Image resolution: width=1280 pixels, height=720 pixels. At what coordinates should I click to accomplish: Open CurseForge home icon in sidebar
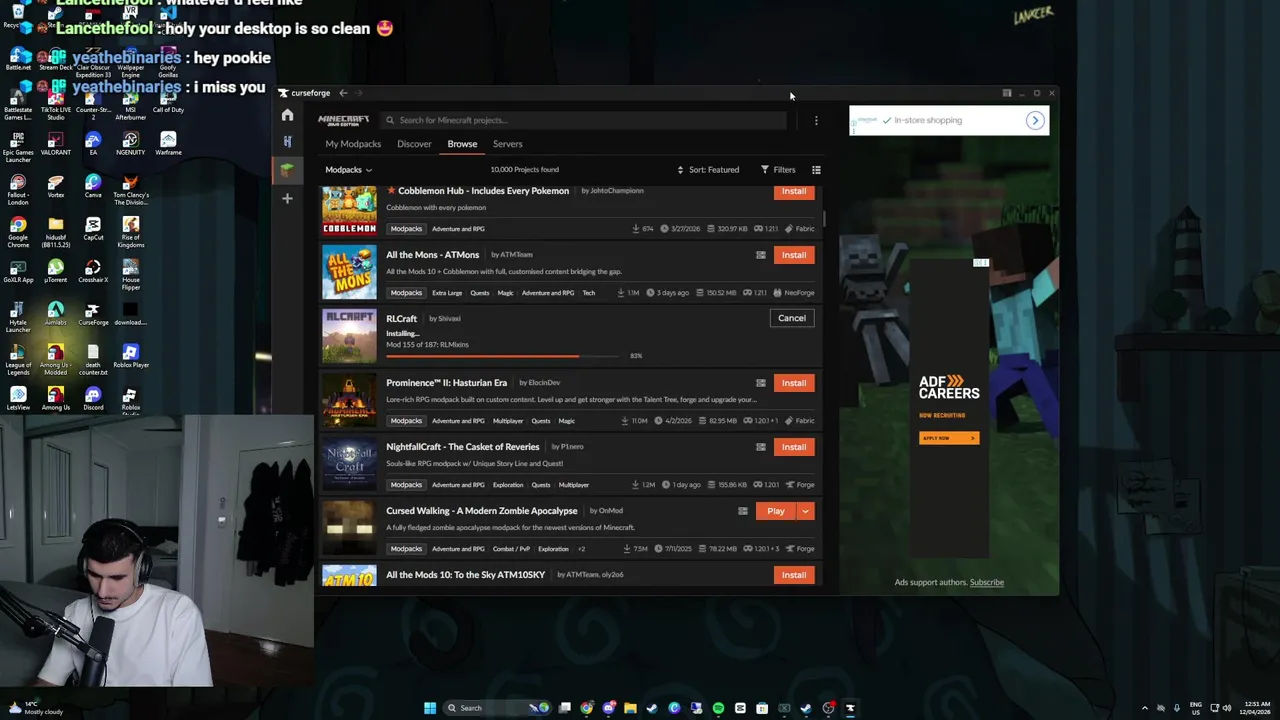point(287,115)
